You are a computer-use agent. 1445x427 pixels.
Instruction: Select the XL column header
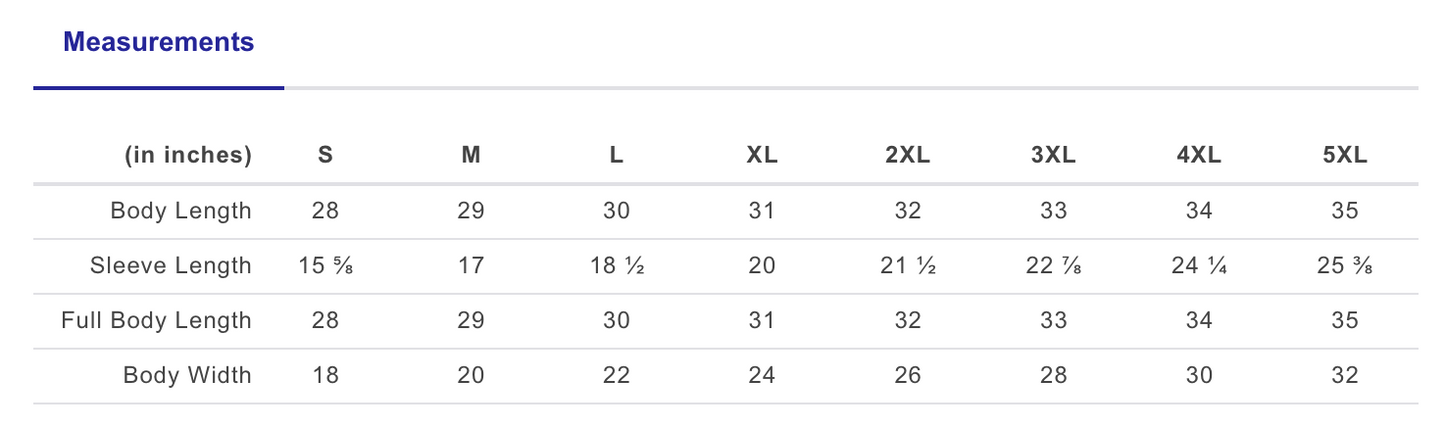pyautogui.click(x=761, y=155)
